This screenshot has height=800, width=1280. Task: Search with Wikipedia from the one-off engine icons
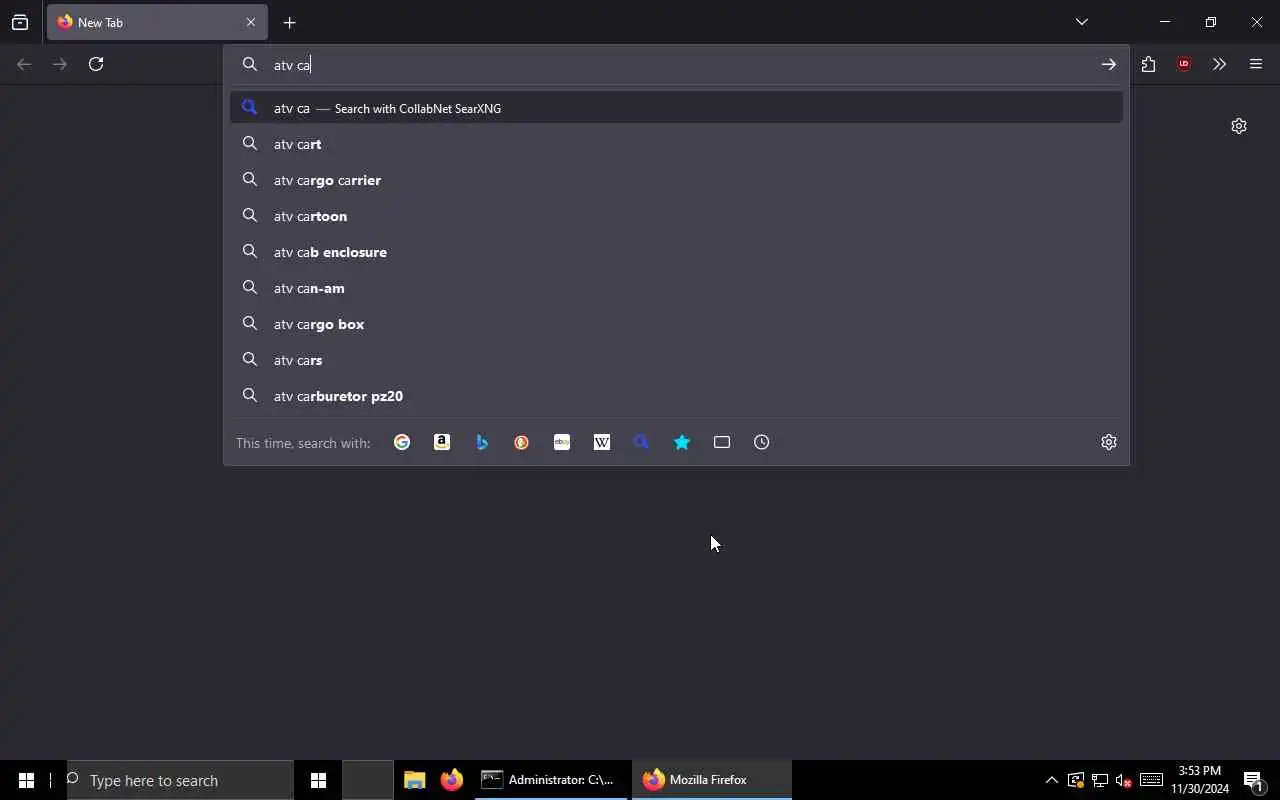click(x=602, y=442)
